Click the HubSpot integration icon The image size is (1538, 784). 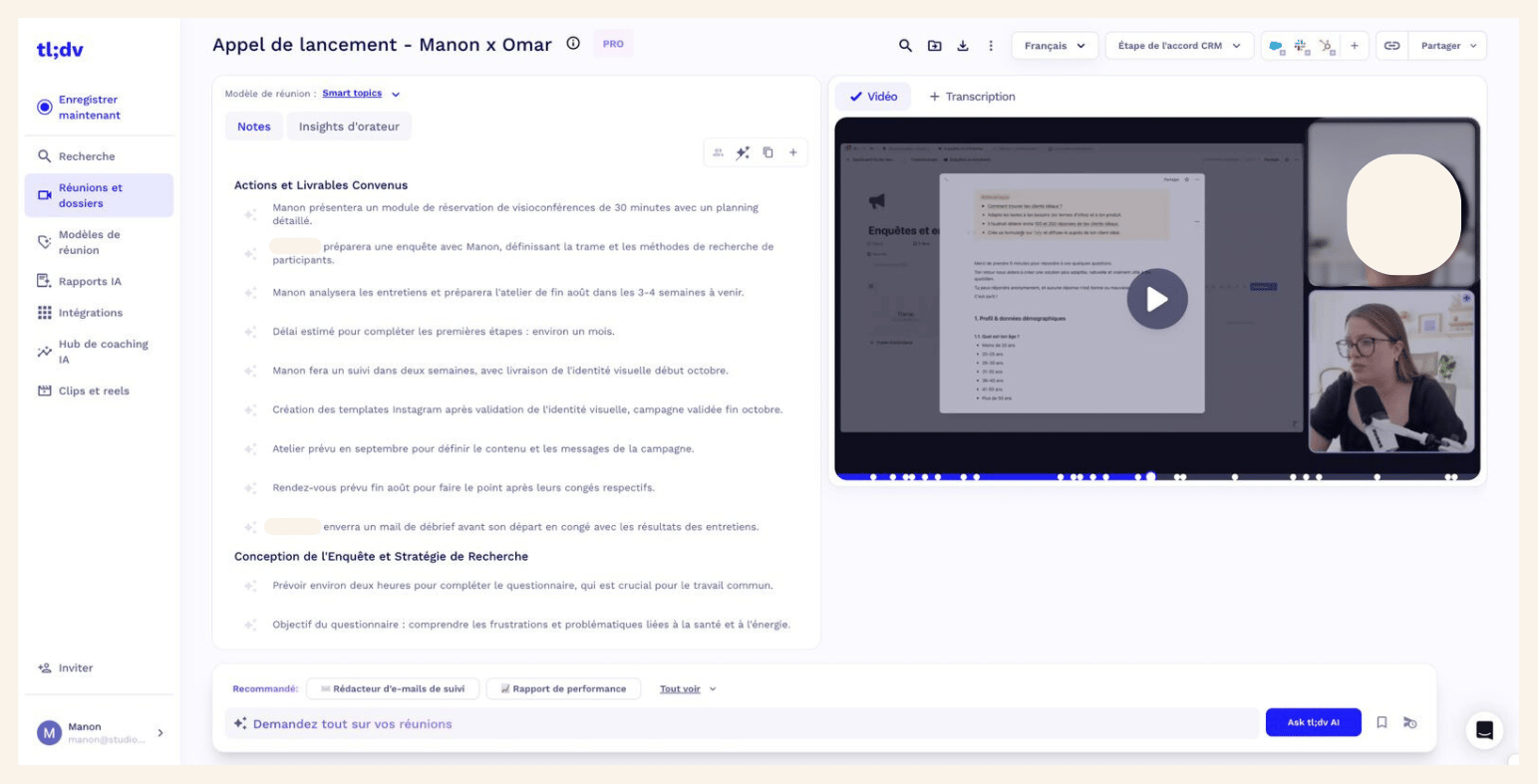pos(1326,46)
